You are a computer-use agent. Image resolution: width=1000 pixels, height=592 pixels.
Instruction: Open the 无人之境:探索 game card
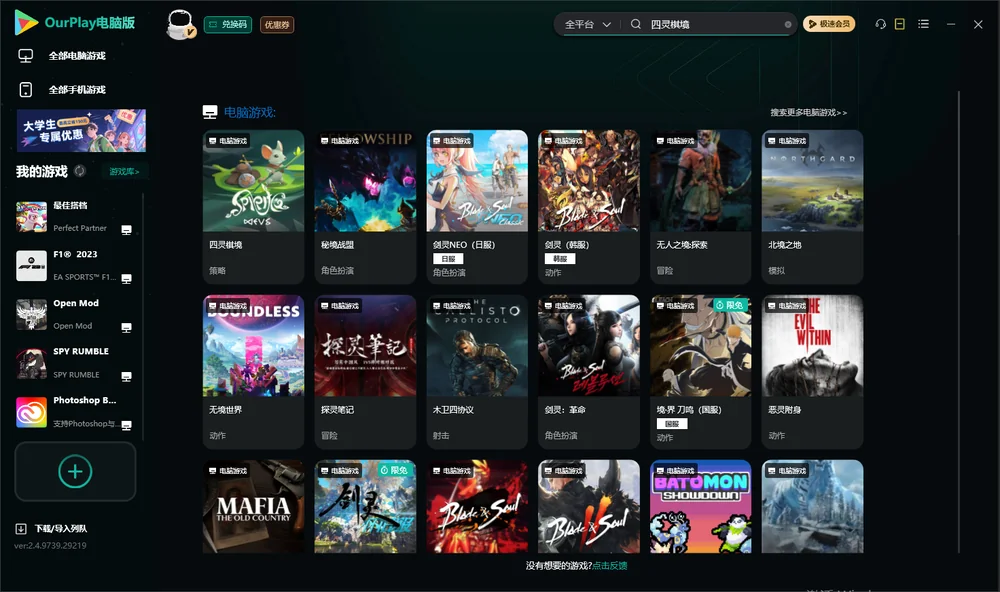[x=700, y=207]
